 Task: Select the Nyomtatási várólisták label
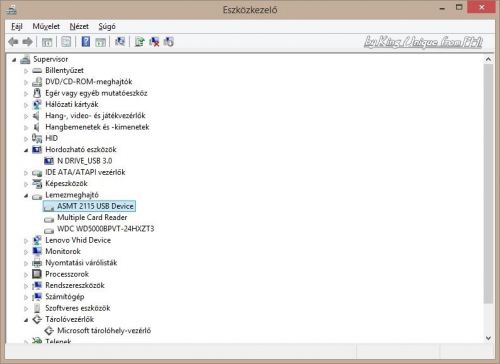[x=81, y=262]
